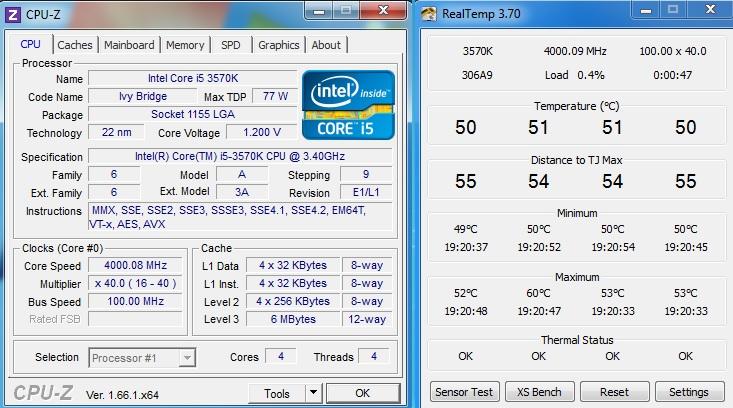Close the RealTemp window
The height and width of the screenshot is (408, 733).
point(710,10)
